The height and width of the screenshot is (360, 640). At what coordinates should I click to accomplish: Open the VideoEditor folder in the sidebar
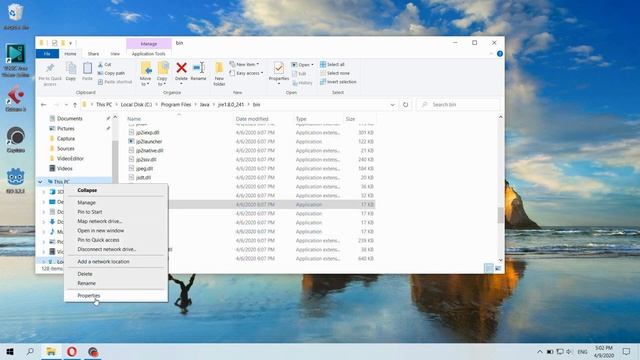coord(70,158)
